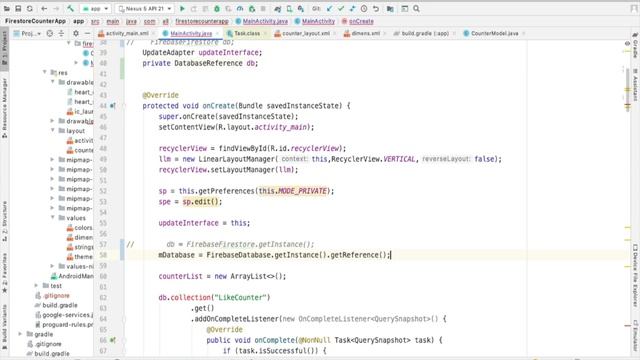Click the Git Rollback undo arrow icon
The width and height of the screenshot is (640, 360).
[376, 9]
